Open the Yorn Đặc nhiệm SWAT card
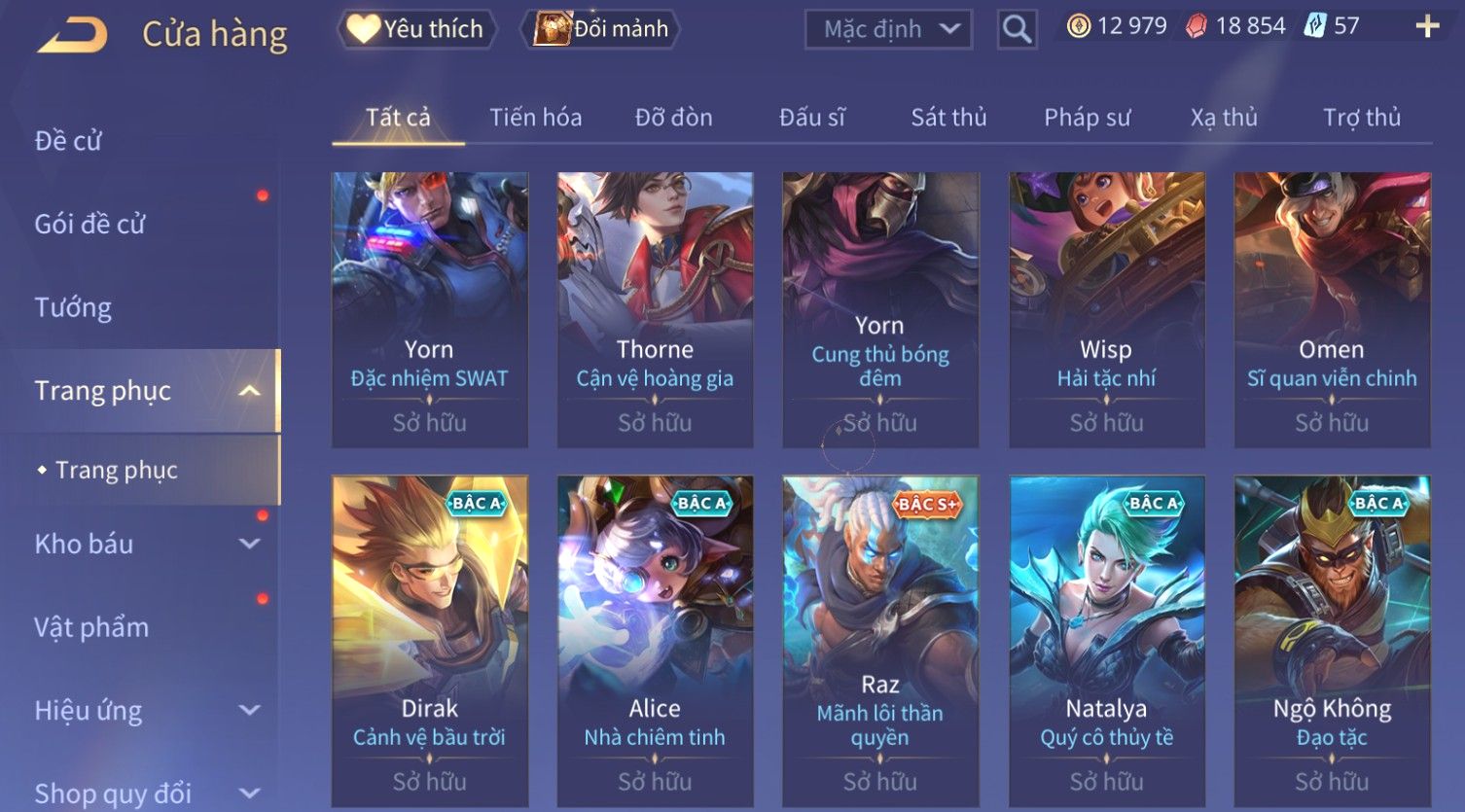Viewport: 1465px width, 812px height. point(430,310)
